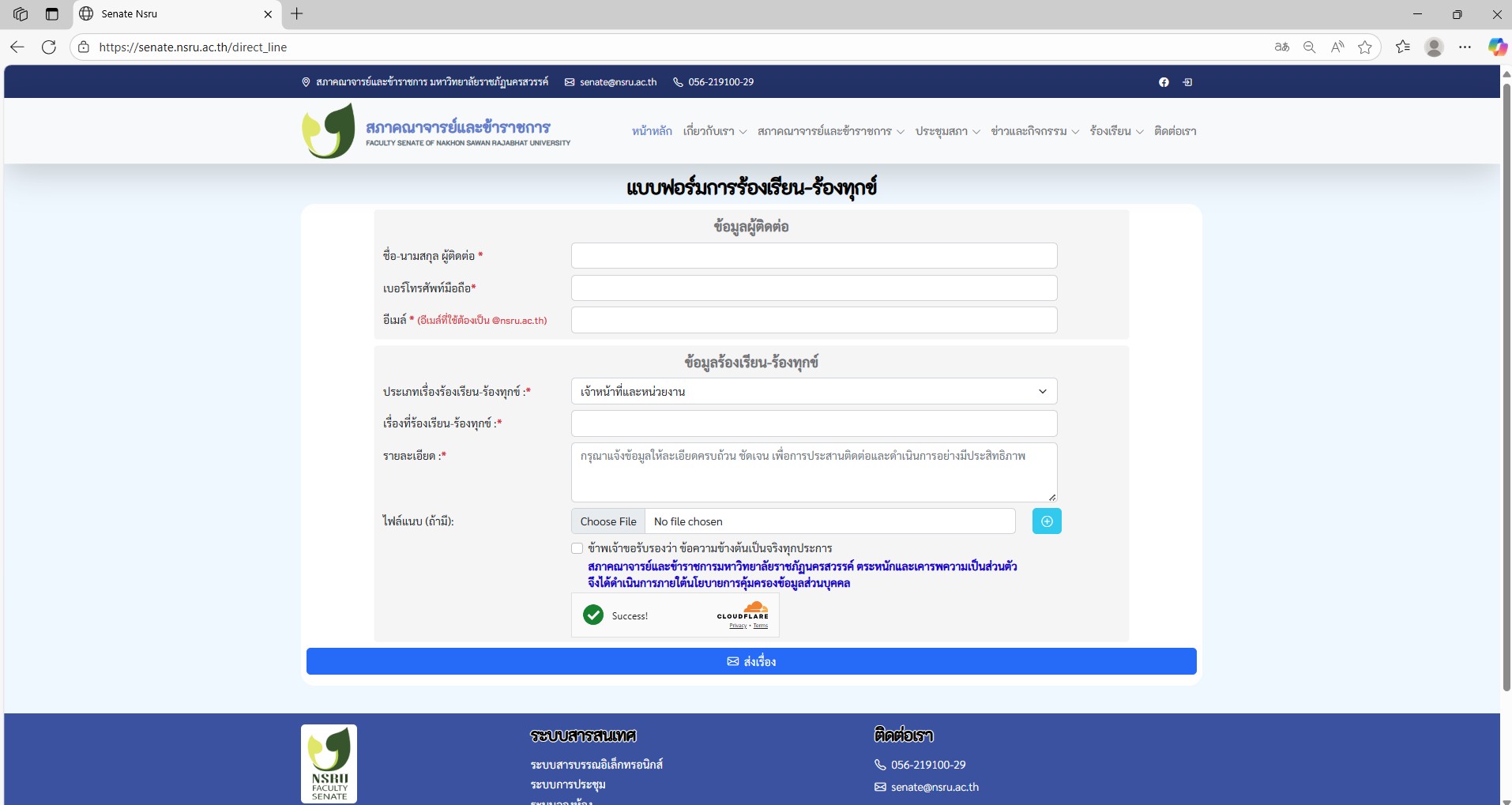
Task: Click the page vertical scrollbar
Action: (x=1506, y=379)
